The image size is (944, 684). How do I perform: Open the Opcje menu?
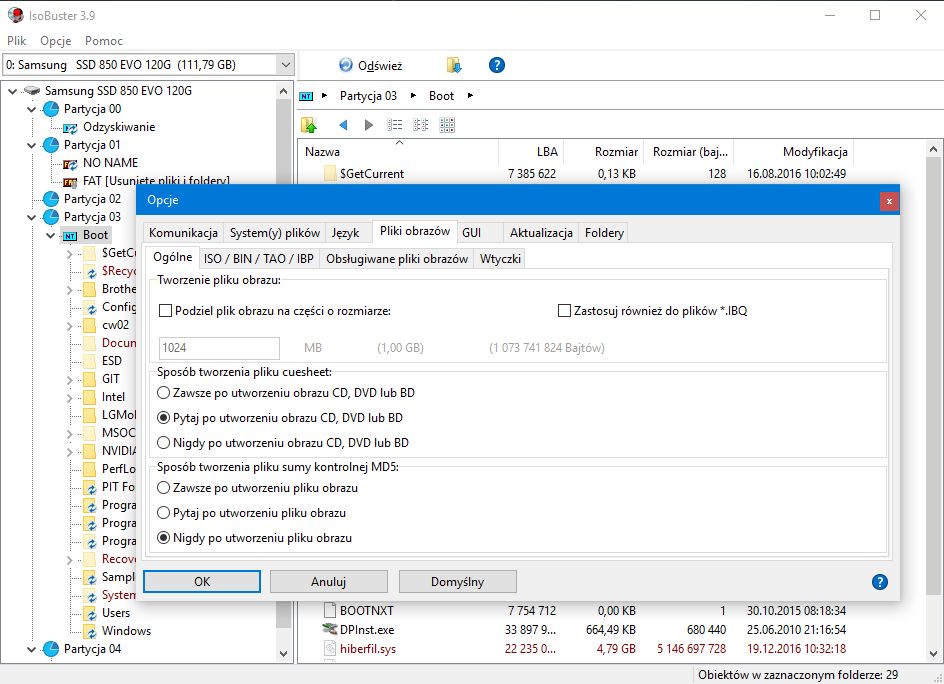click(55, 41)
